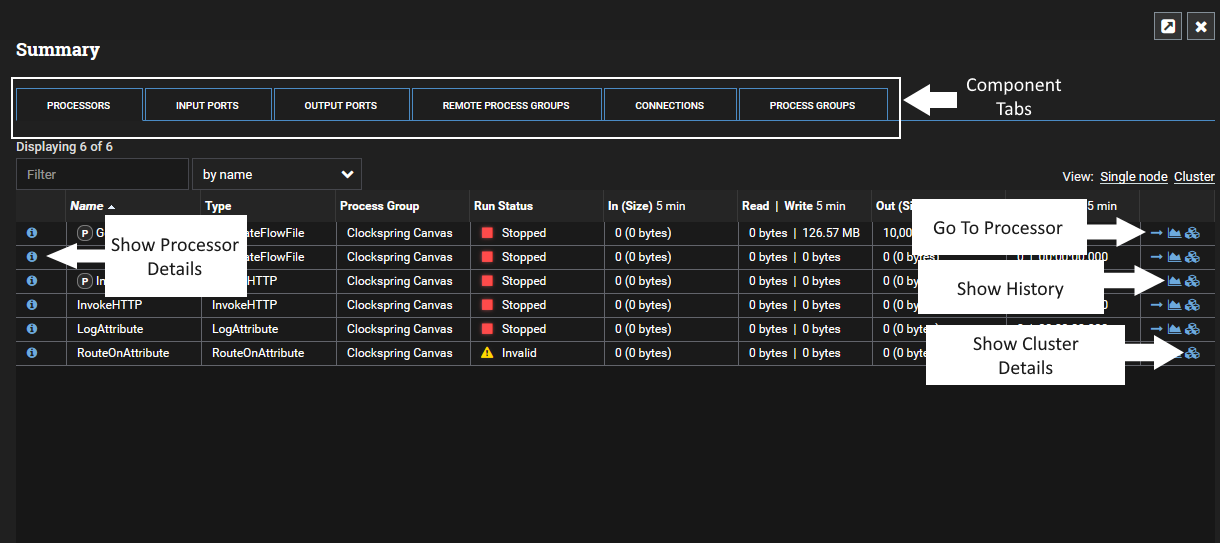Expand the 'by name' filter dropdown
1220x543 pixels.
click(x=277, y=174)
